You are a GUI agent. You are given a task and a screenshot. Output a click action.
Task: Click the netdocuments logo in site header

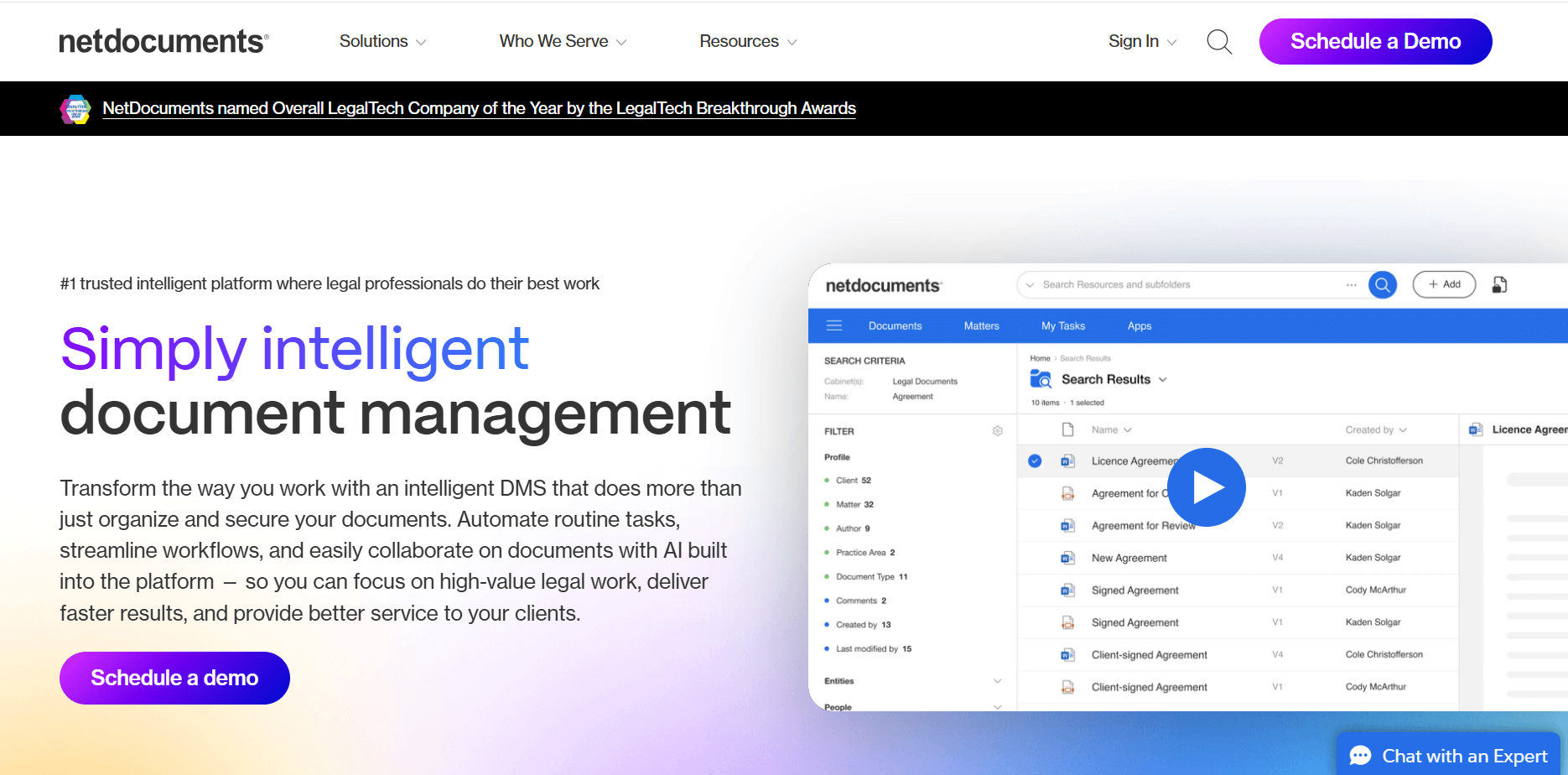pos(164,41)
